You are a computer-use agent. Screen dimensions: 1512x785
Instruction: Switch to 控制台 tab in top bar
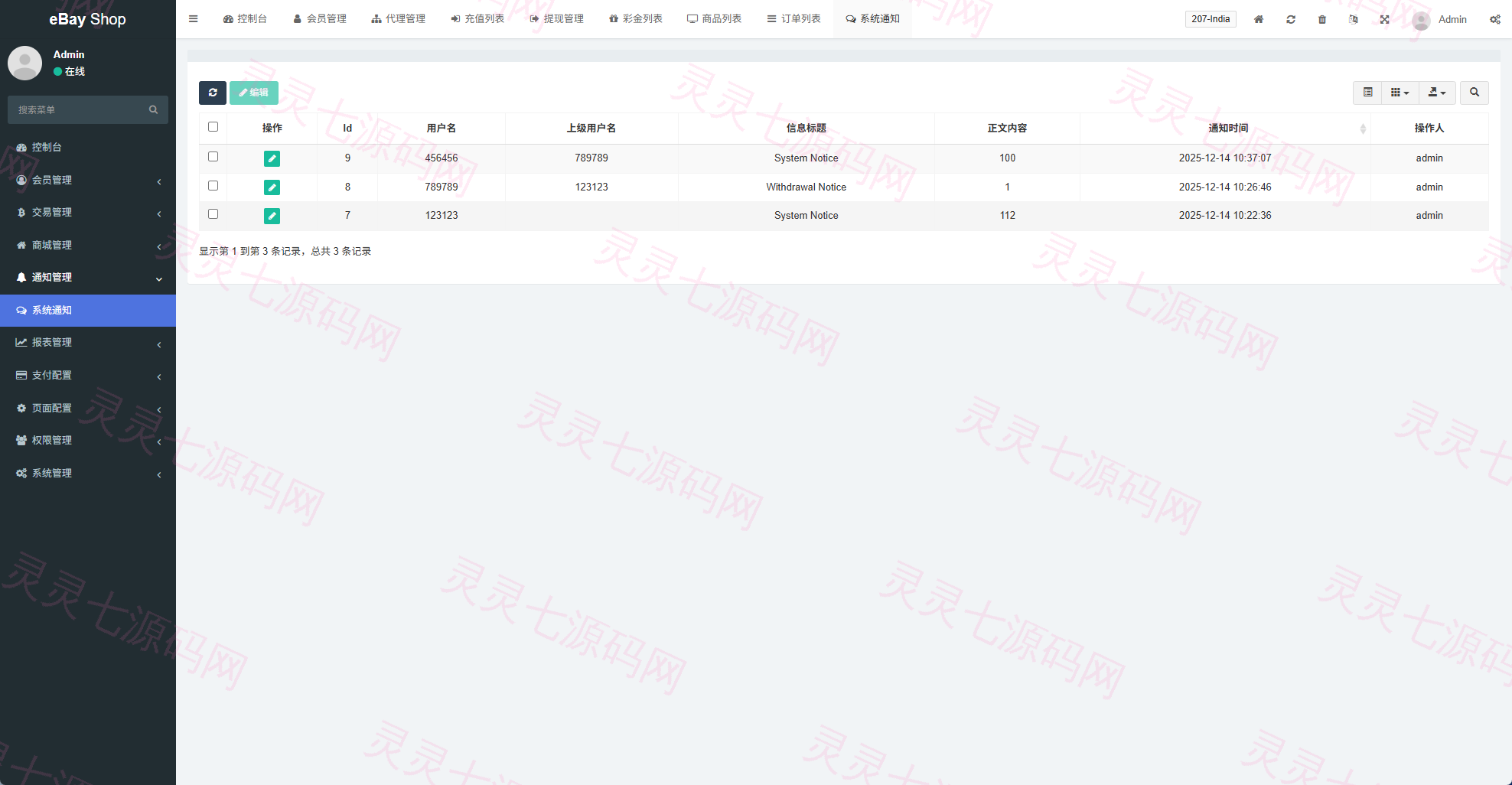point(245,19)
